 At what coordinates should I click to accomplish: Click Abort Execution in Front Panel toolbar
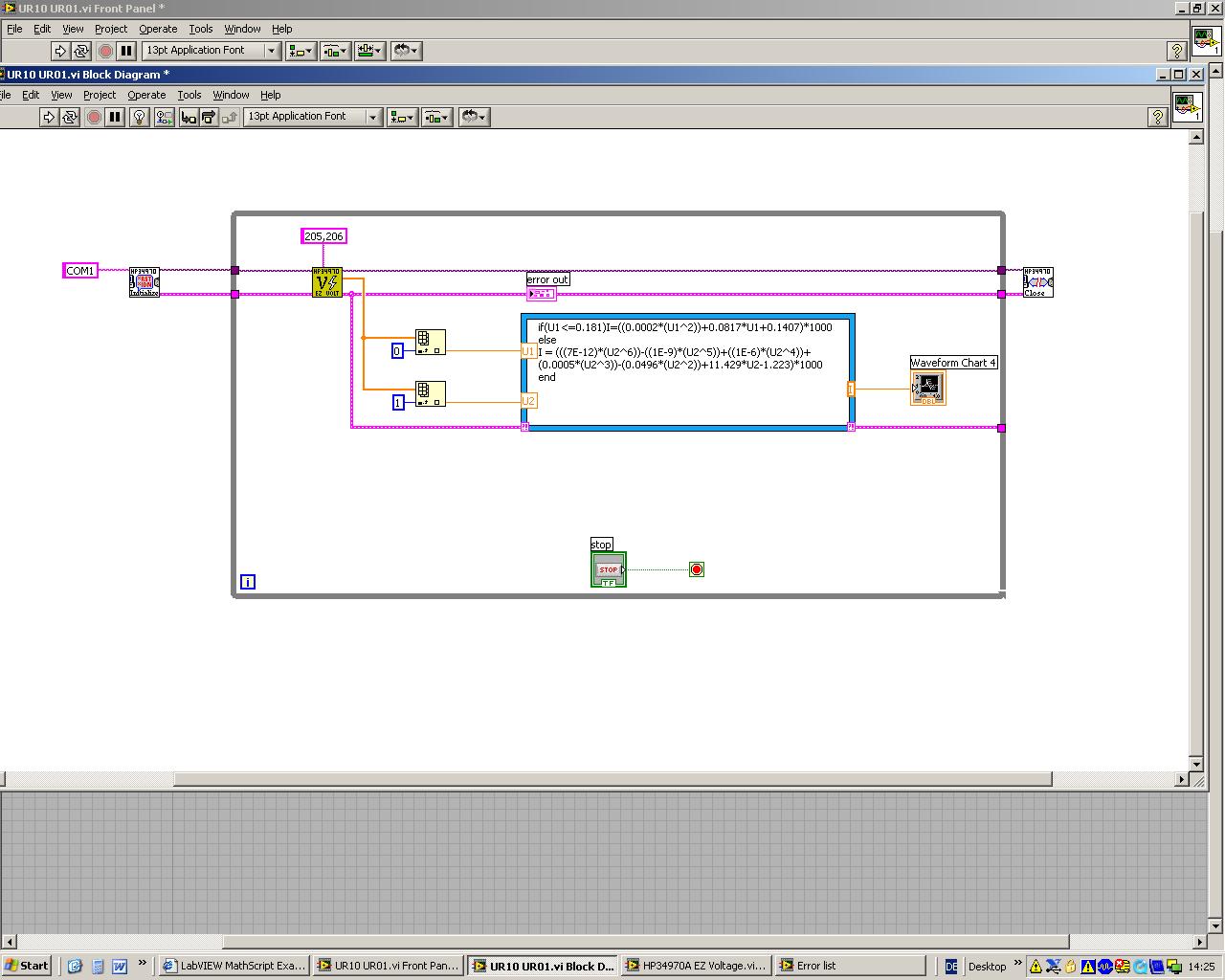coord(105,51)
